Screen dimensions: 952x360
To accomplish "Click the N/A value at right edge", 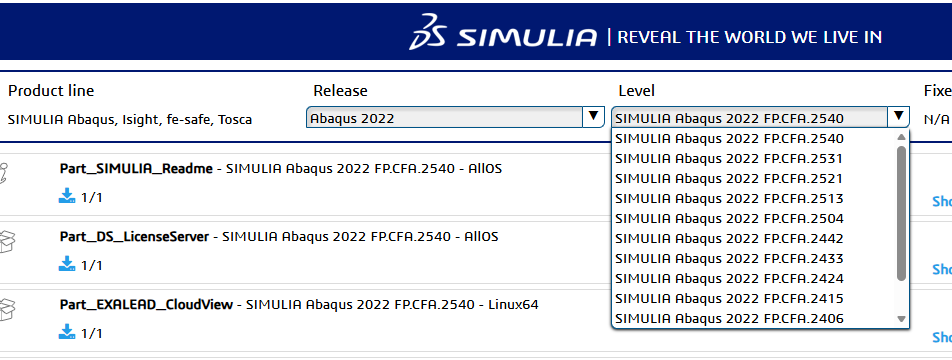I will click(937, 120).
